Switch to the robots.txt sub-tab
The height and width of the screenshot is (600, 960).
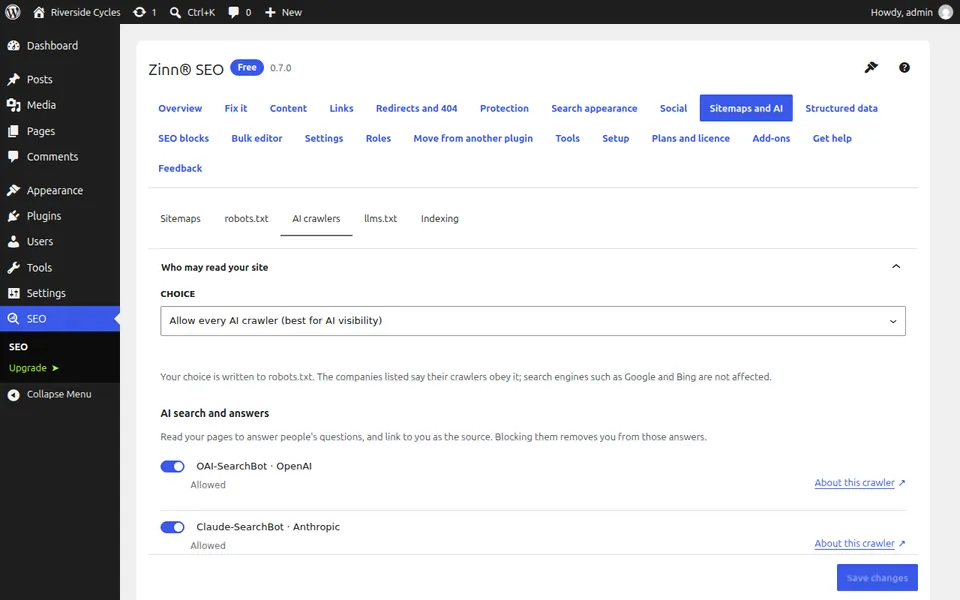click(246, 219)
